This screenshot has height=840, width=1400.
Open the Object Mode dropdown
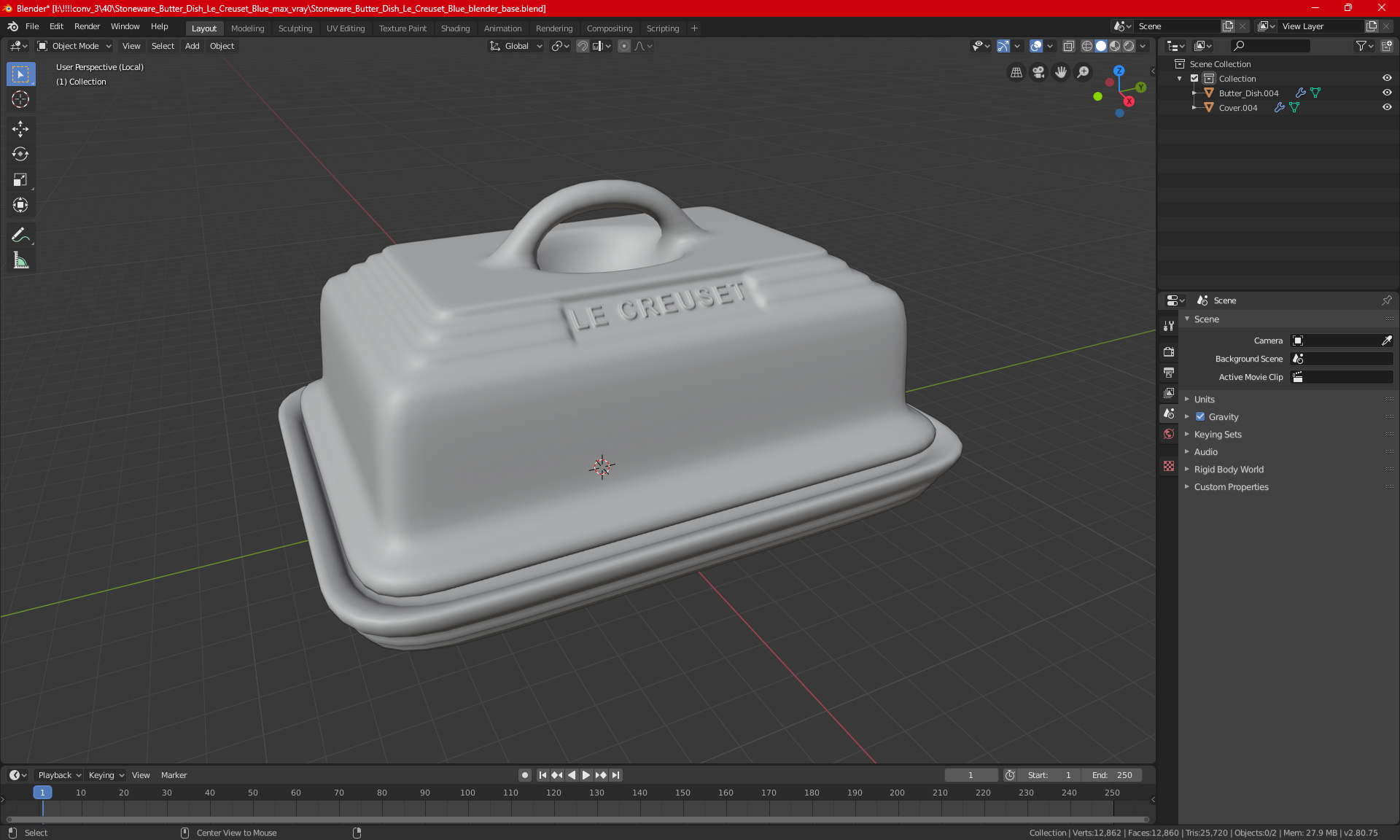pyautogui.click(x=74, y=46)
